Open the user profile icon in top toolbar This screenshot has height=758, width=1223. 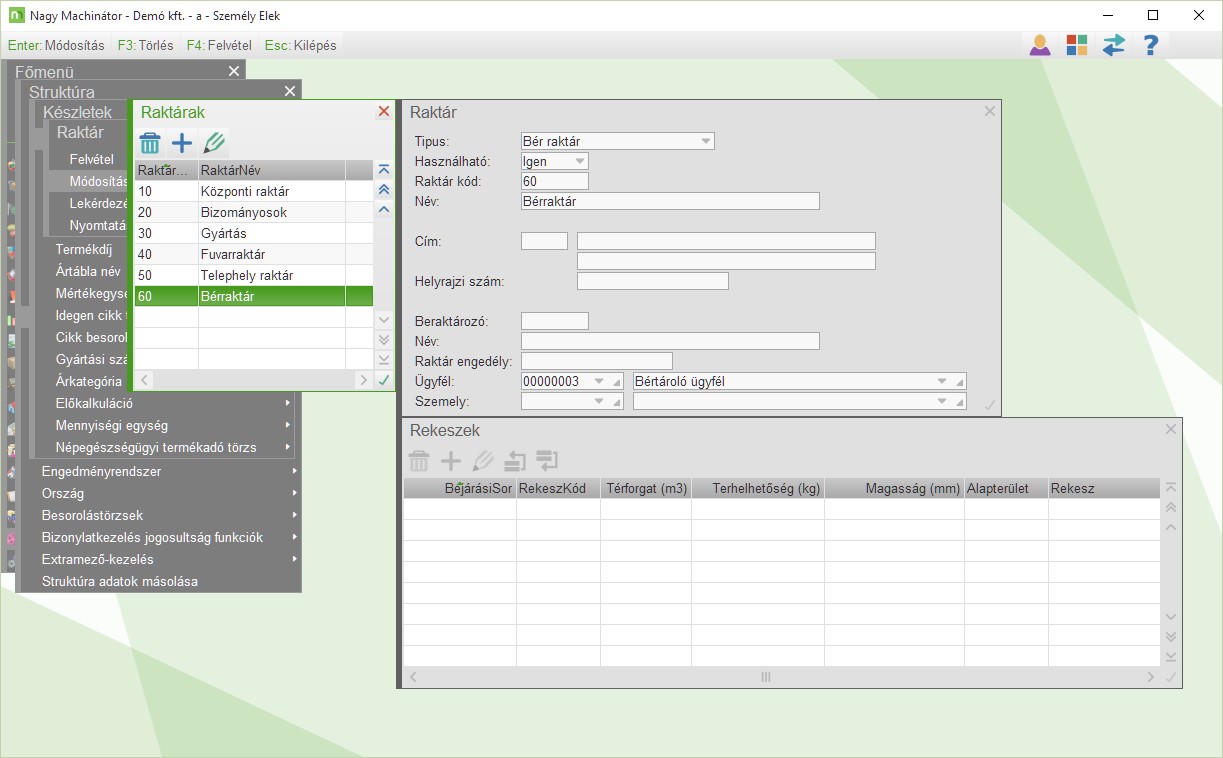[1040, 45]
